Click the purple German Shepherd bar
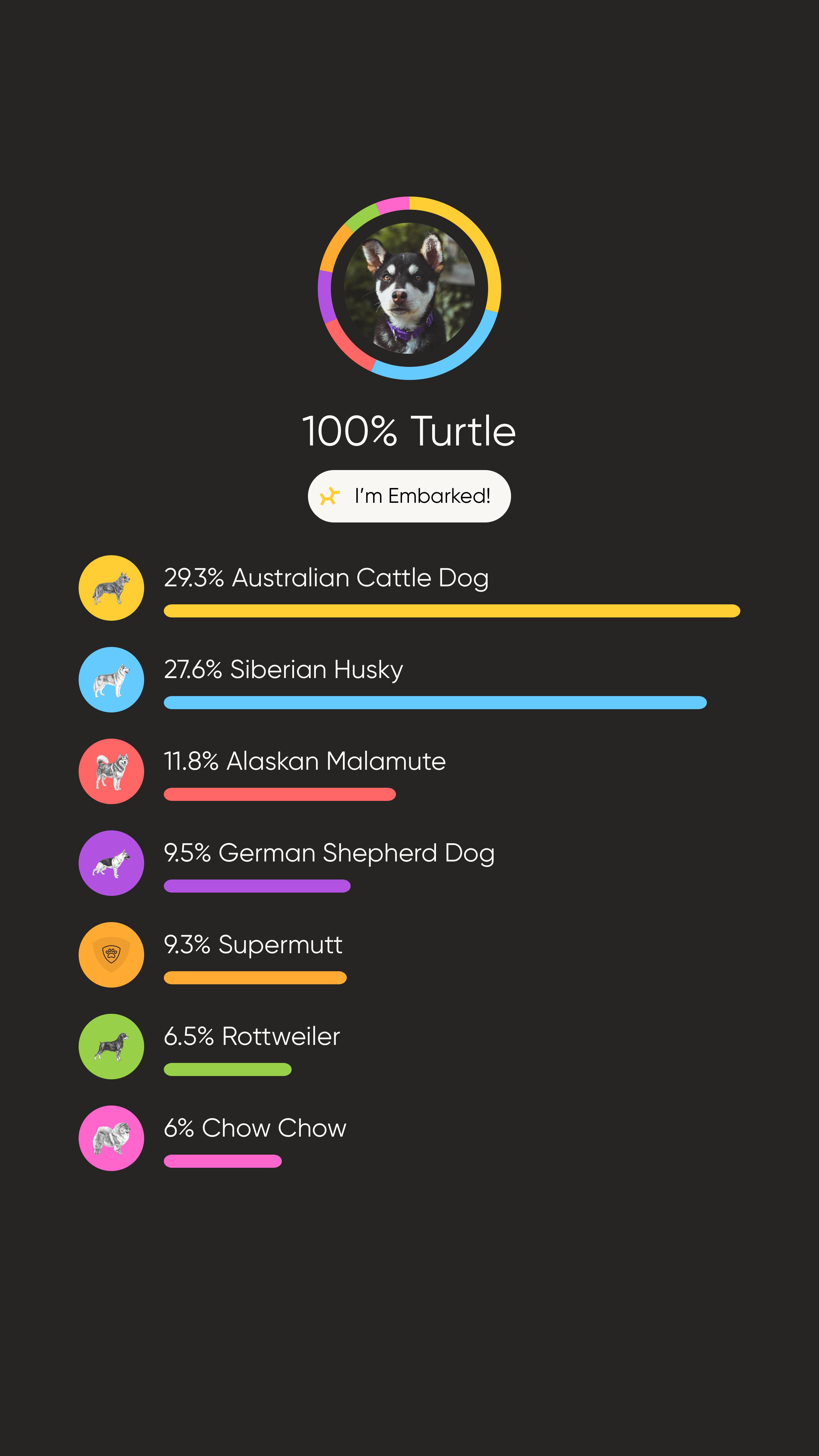The width and height of the screenshot is (819, 1456). pos(257,886)
